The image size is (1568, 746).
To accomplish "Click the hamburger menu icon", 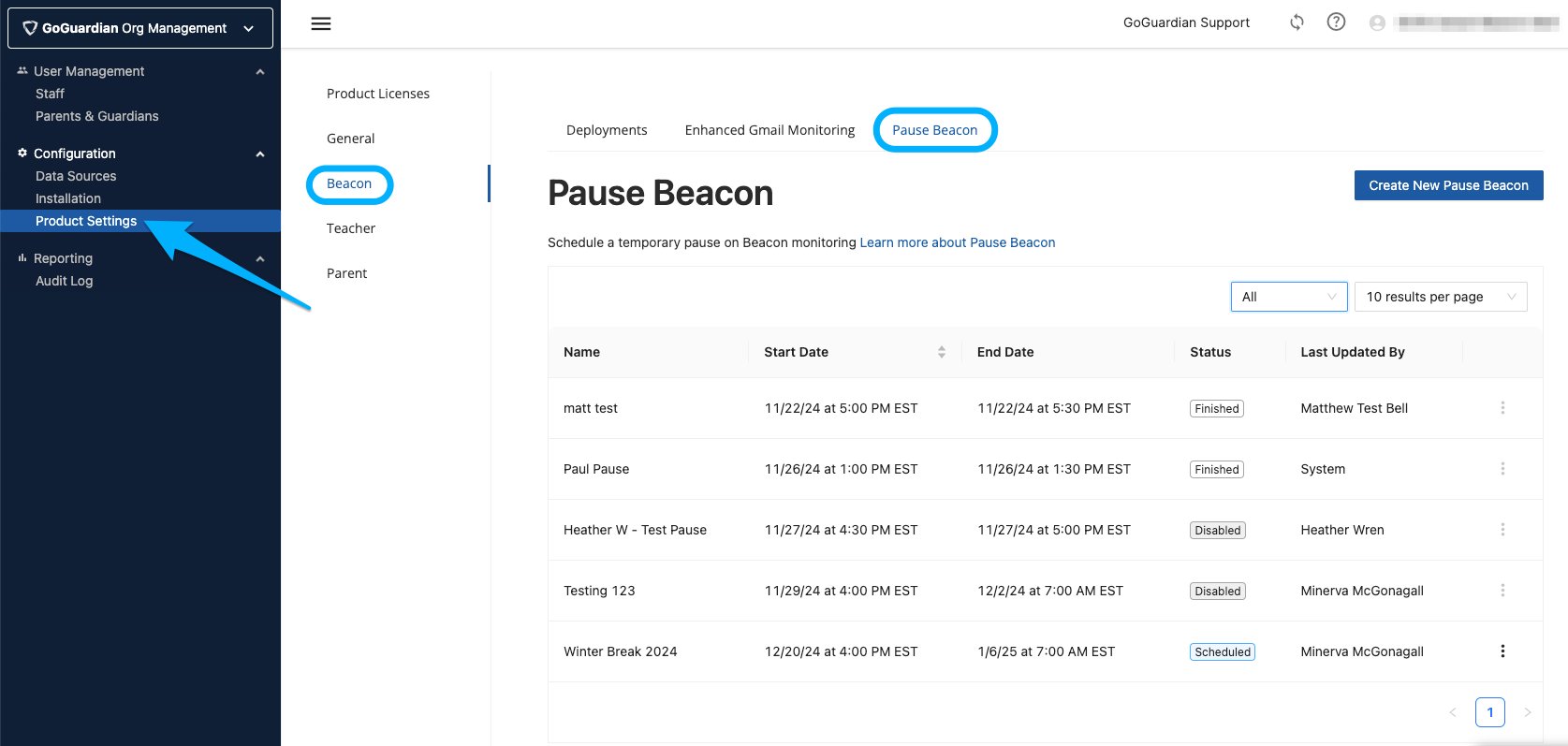I will [321, 23].
